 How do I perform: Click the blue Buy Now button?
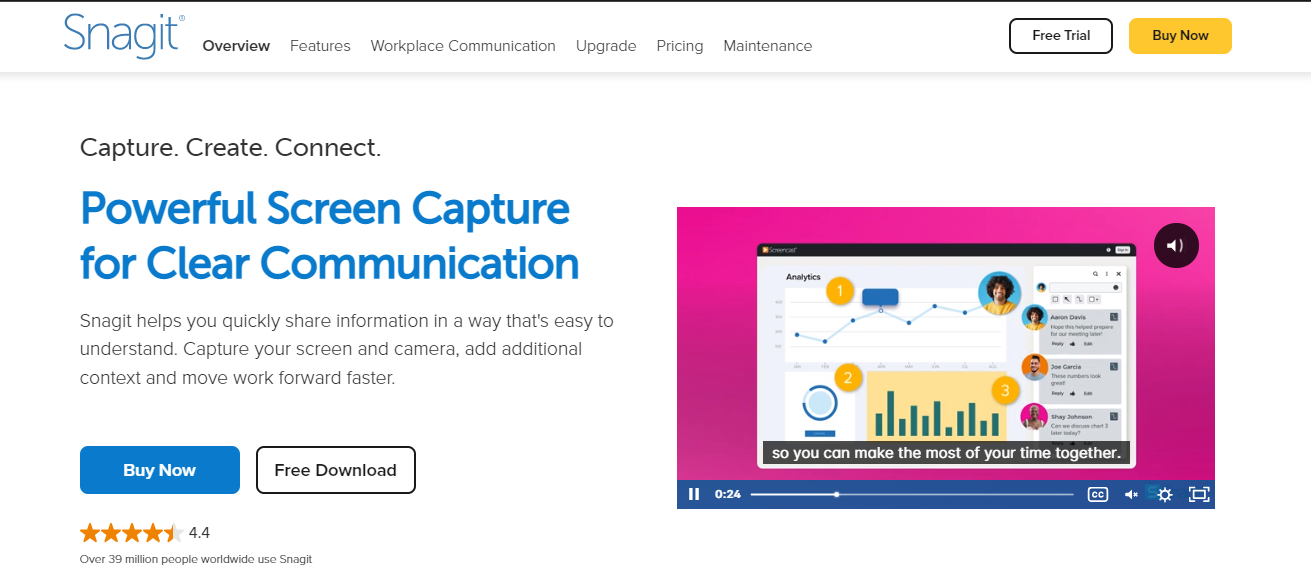(x=160, y=470)
